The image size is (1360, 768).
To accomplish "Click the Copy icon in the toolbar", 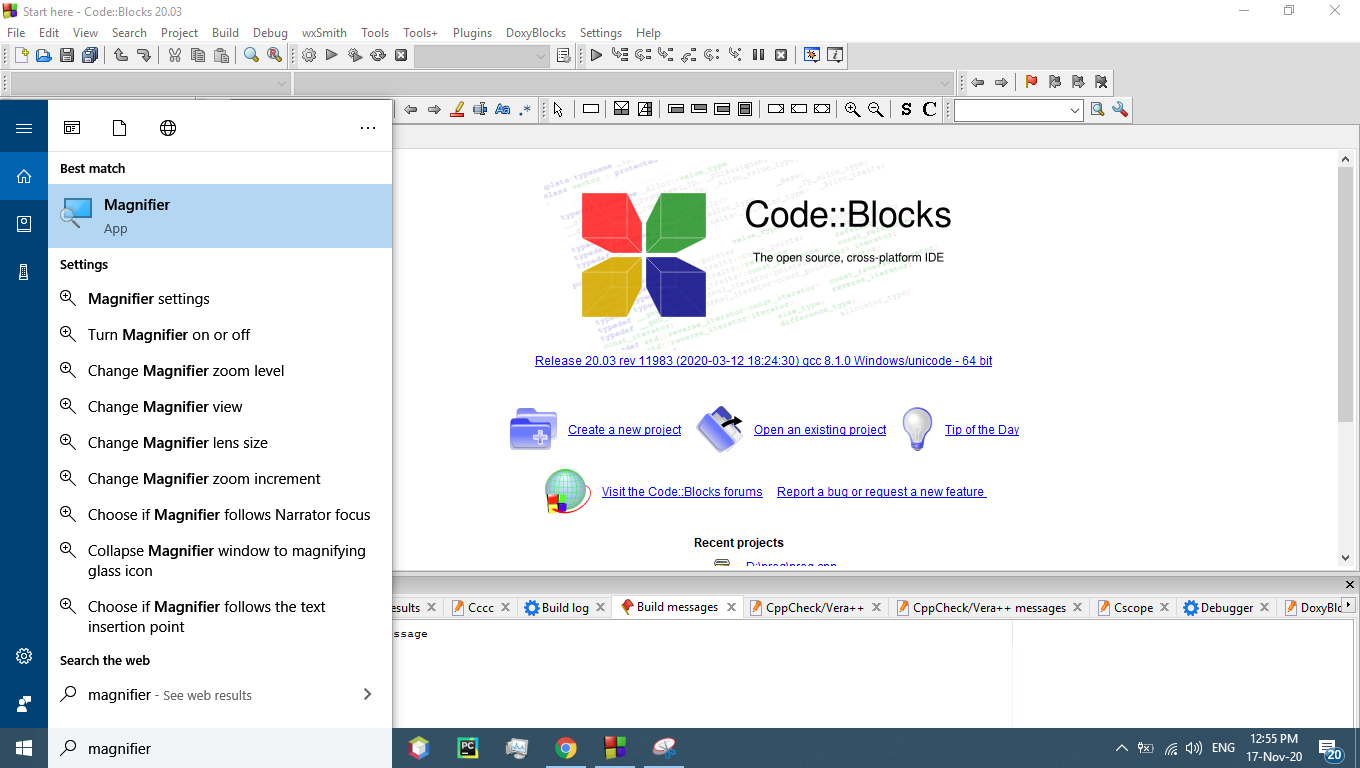I will pos(198,55).
